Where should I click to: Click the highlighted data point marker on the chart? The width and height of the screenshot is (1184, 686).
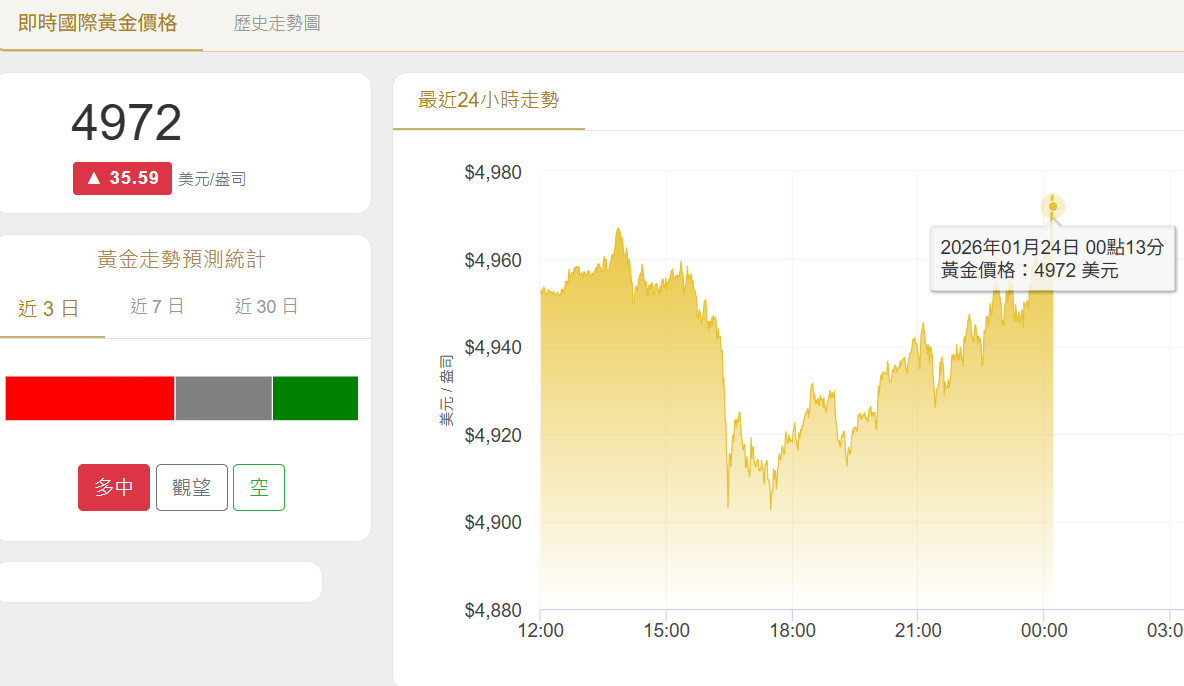(x=1052, y=207)
